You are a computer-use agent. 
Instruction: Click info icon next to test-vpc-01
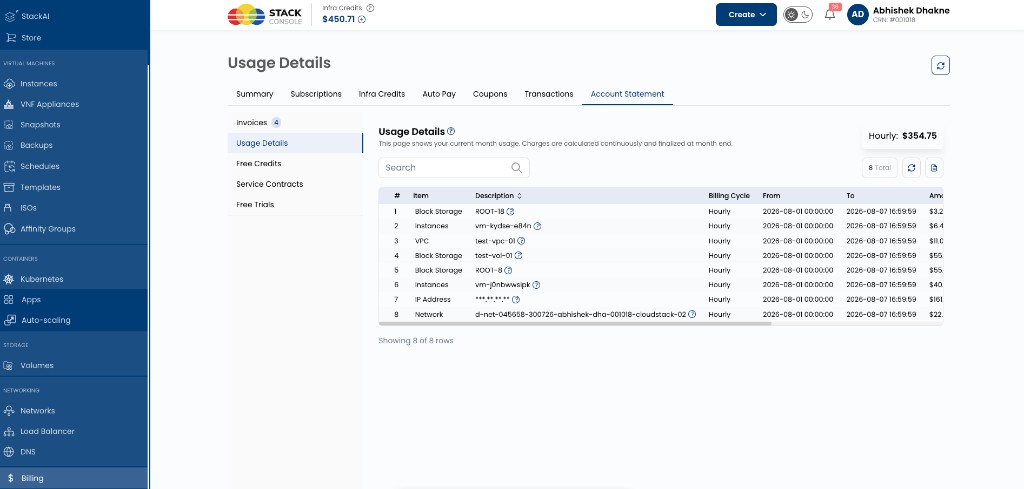(521, 241)
